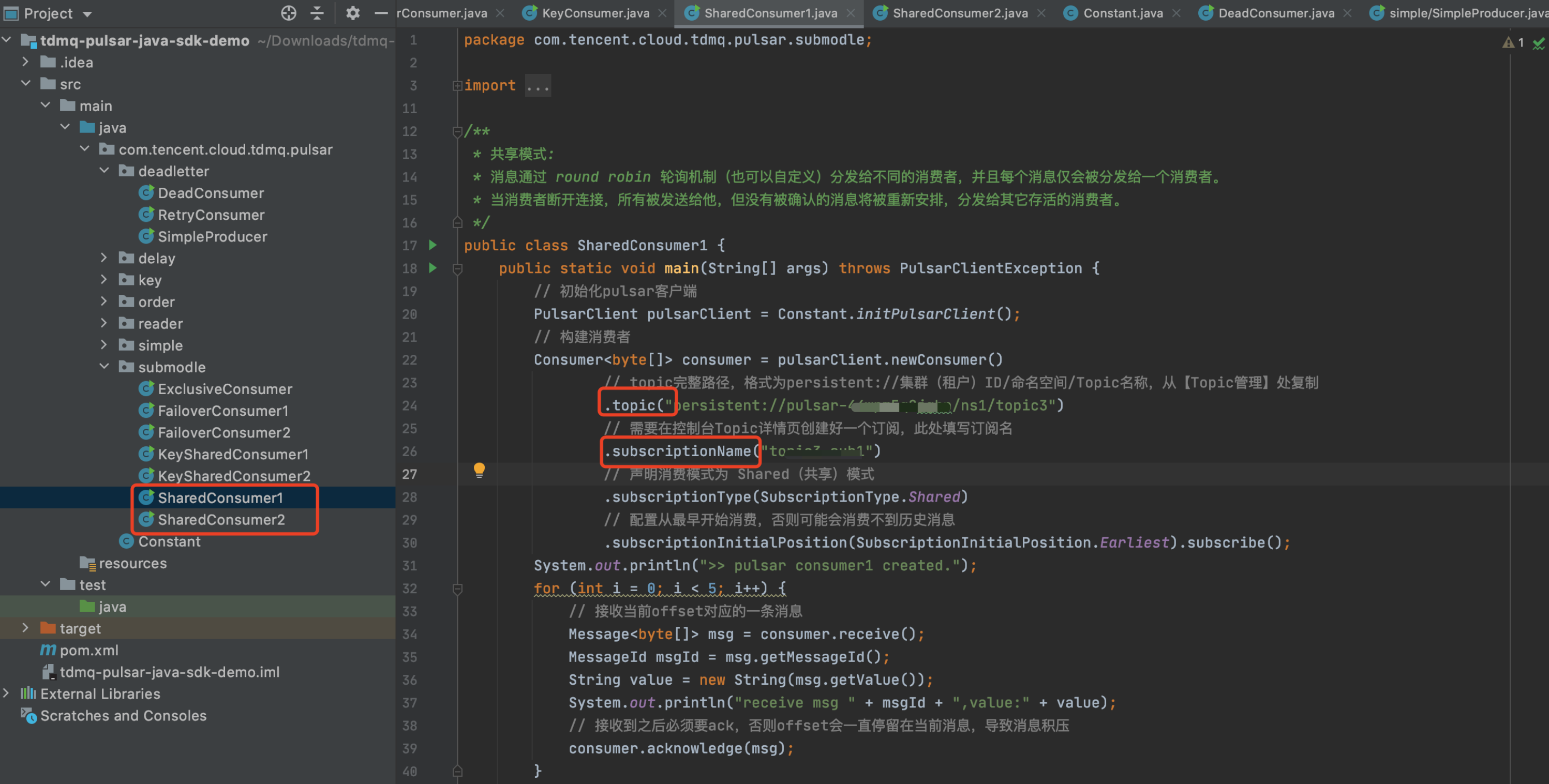The image size is (1549, 784).
Task: Click the consumer.acknowledge(msg) line
Action: (x=681, y=748)
